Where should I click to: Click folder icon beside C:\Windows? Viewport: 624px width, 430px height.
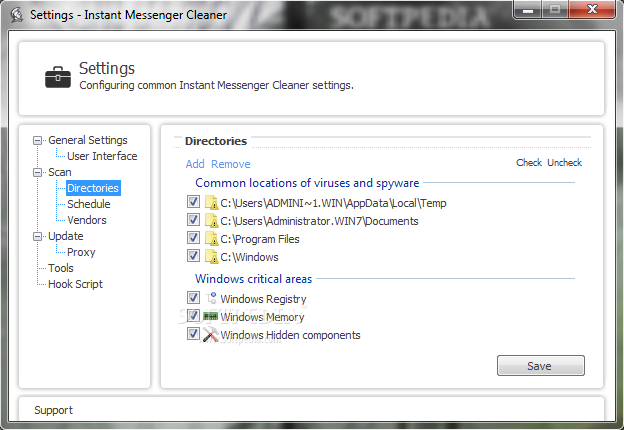coord(211,257)
